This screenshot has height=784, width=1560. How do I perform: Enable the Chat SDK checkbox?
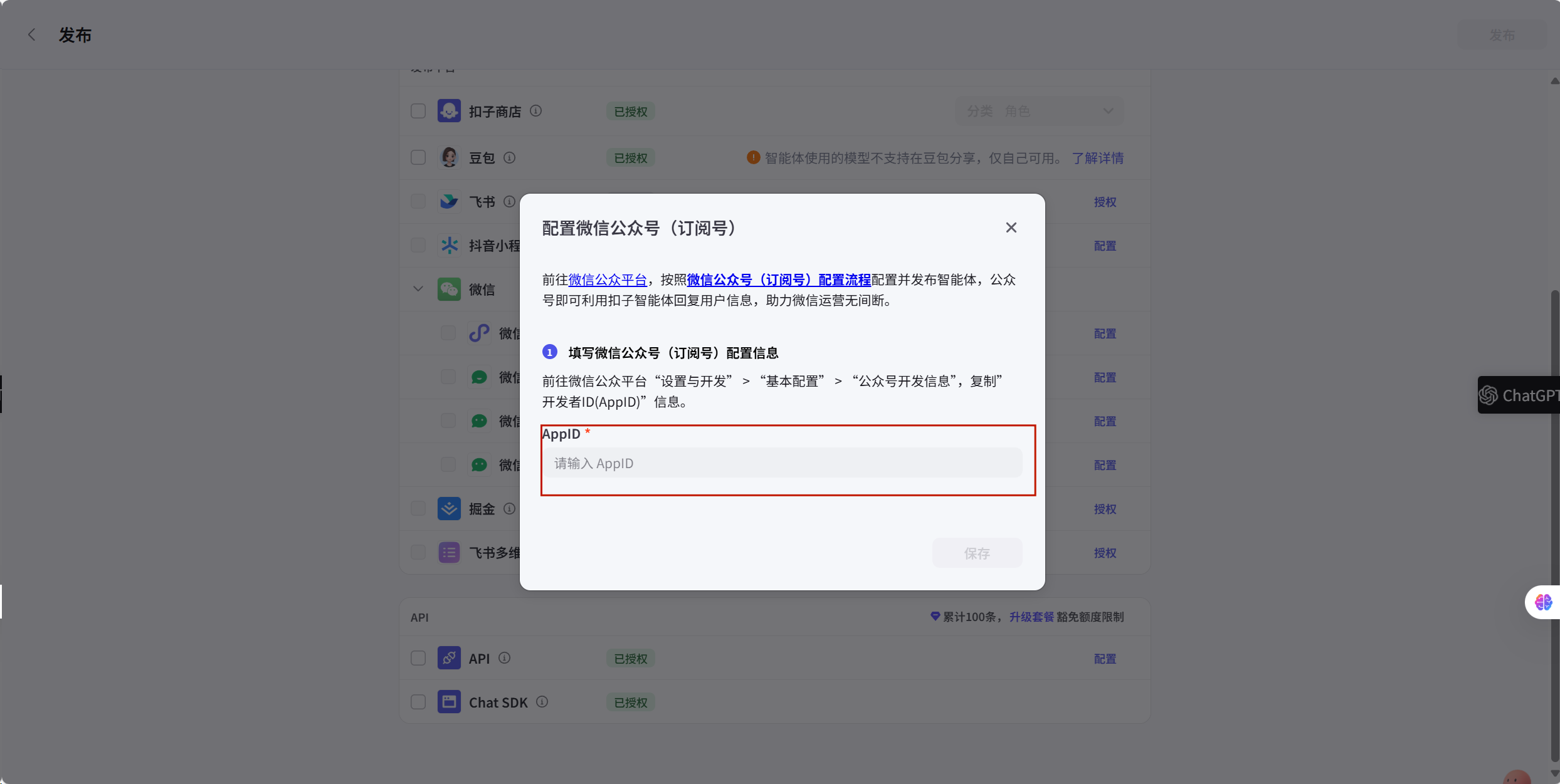pos(418,702)
